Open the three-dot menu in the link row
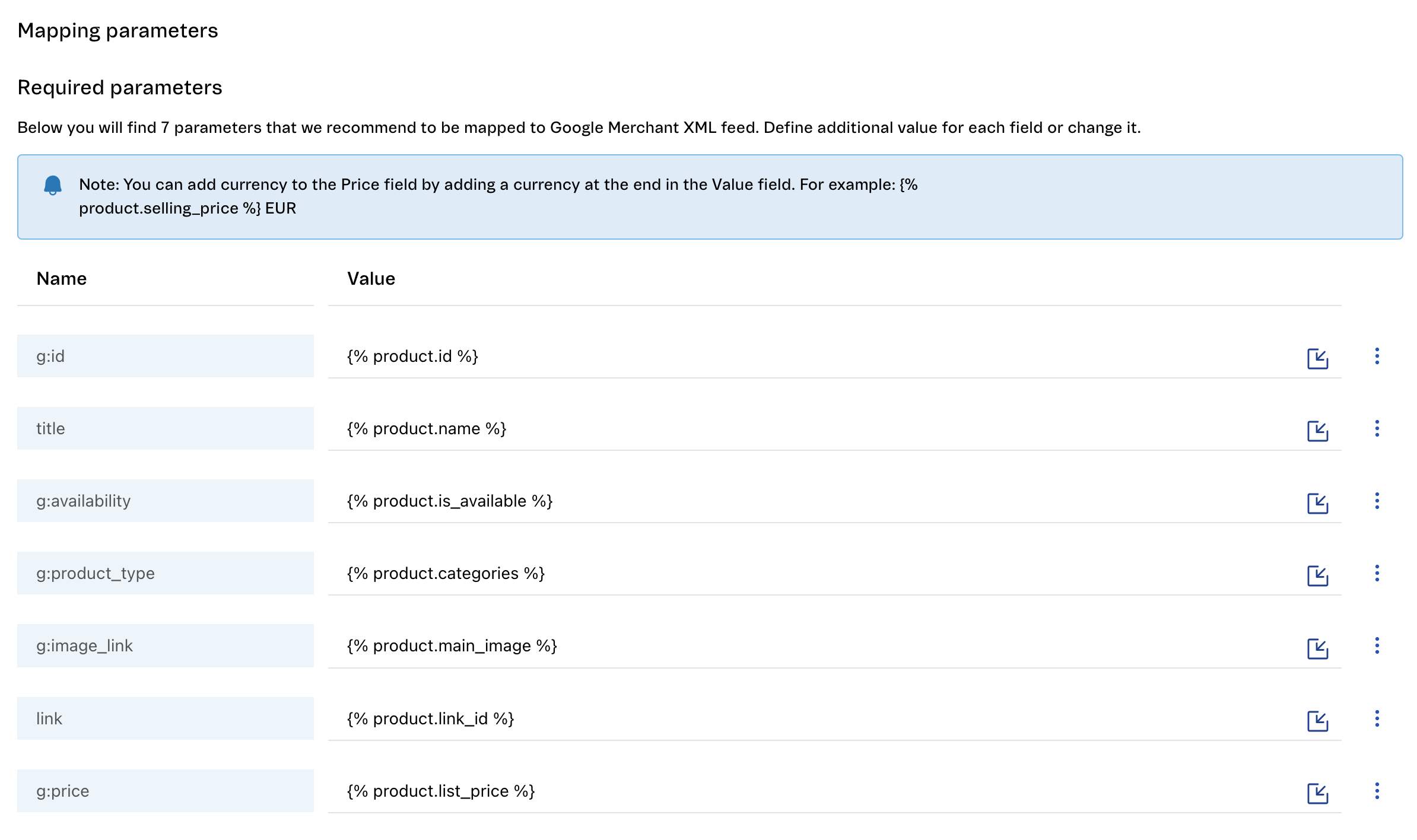 [x=1377, y=718]
